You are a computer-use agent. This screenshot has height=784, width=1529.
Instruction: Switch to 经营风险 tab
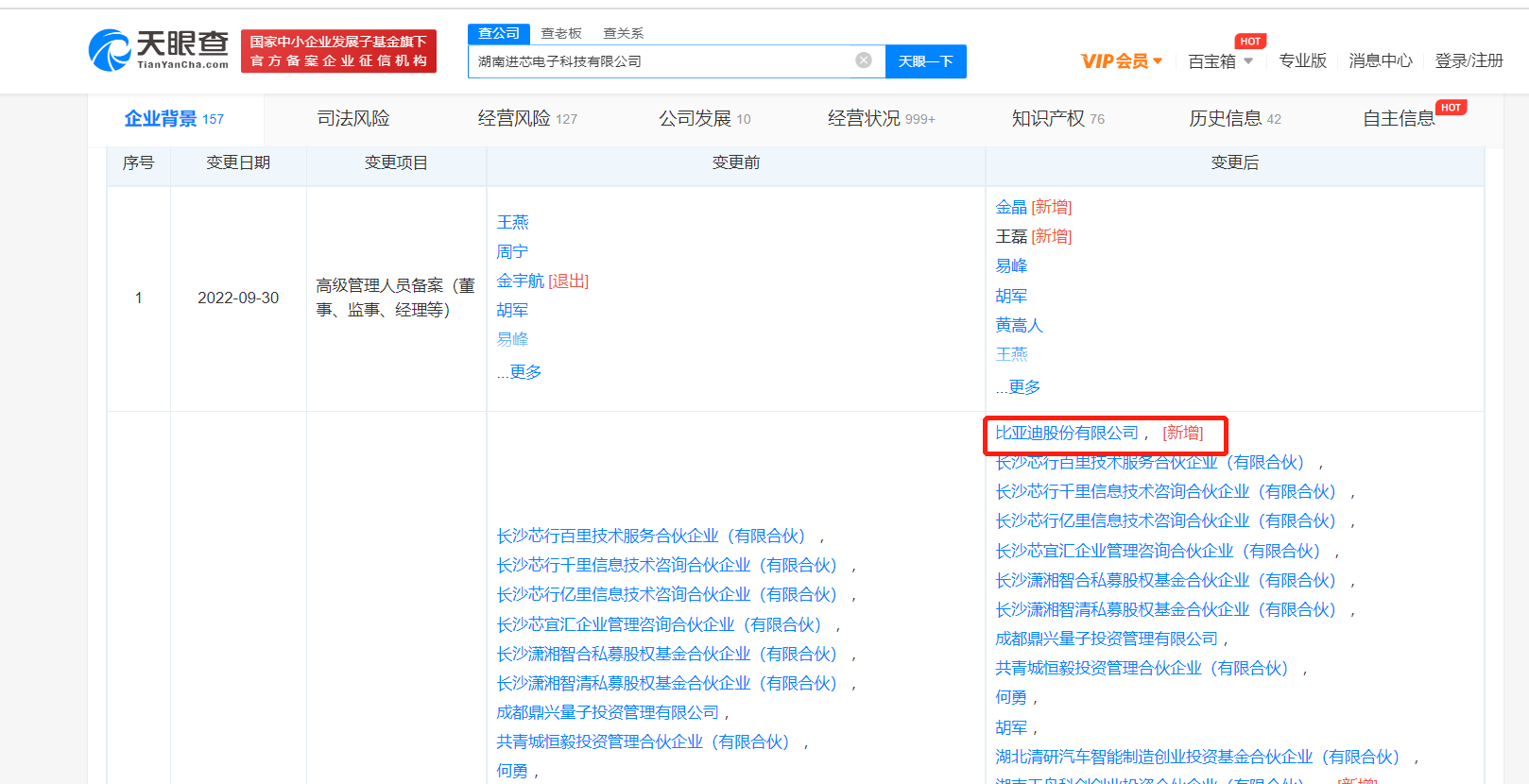coord(527,118)
